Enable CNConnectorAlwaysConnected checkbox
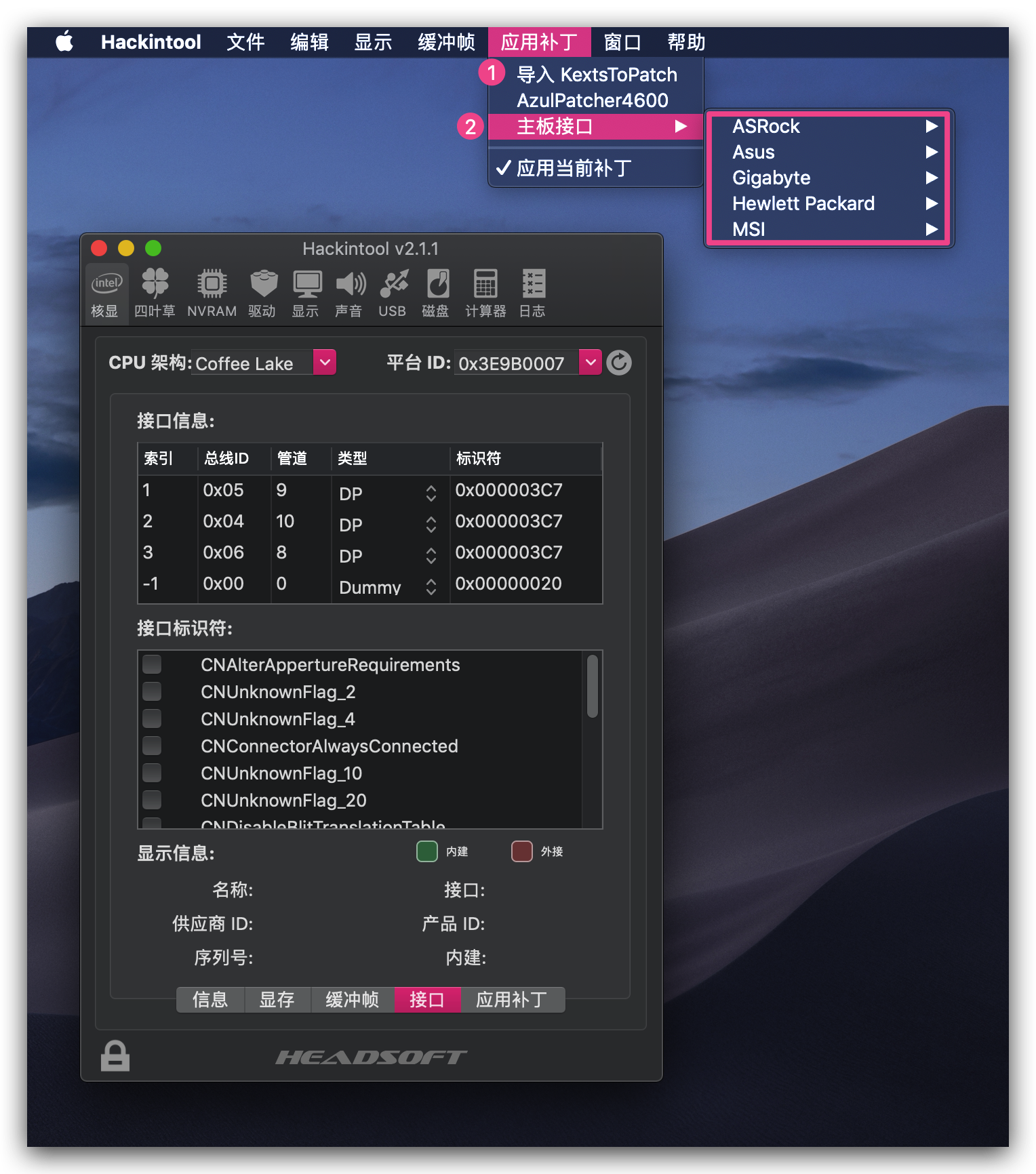Image resolution: width=1036 pixels, height=1174 pixels. pyautogui.click(x=152, y=746)
